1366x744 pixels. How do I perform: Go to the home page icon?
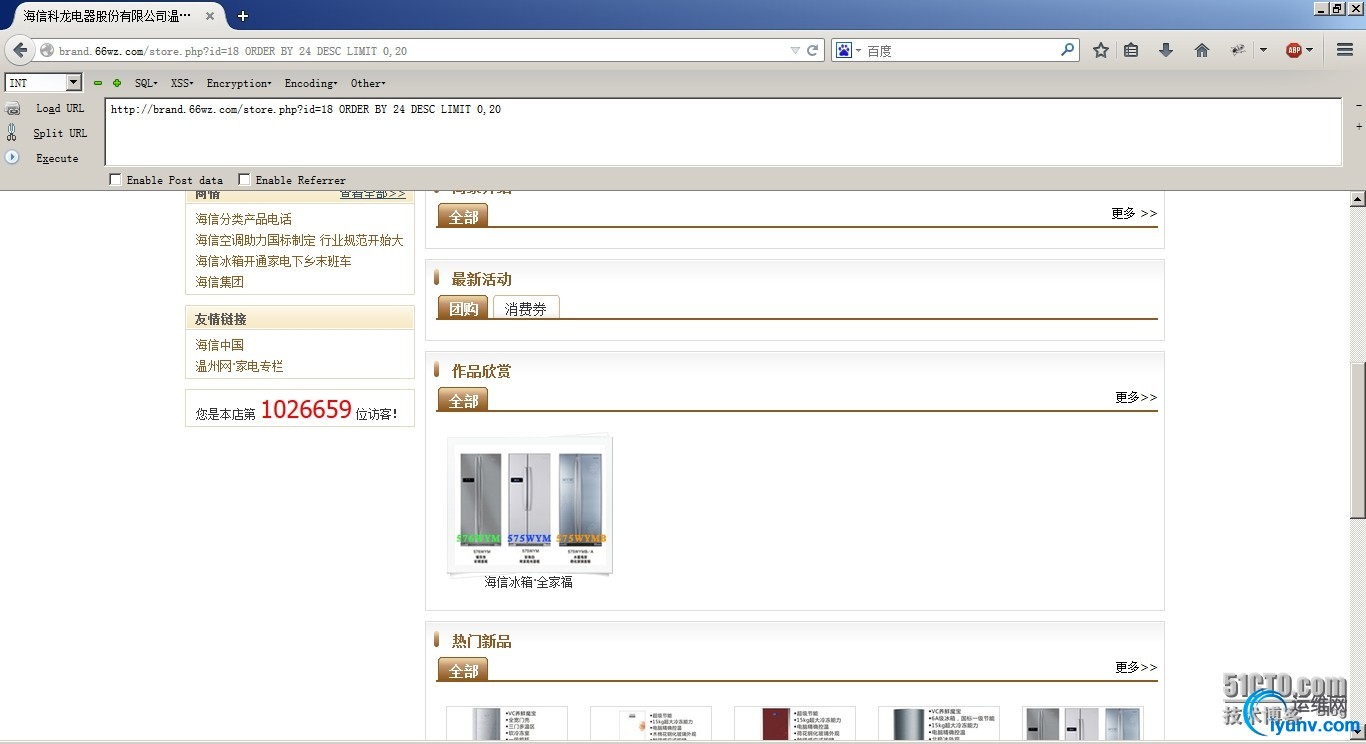(x=1202, y=50)
